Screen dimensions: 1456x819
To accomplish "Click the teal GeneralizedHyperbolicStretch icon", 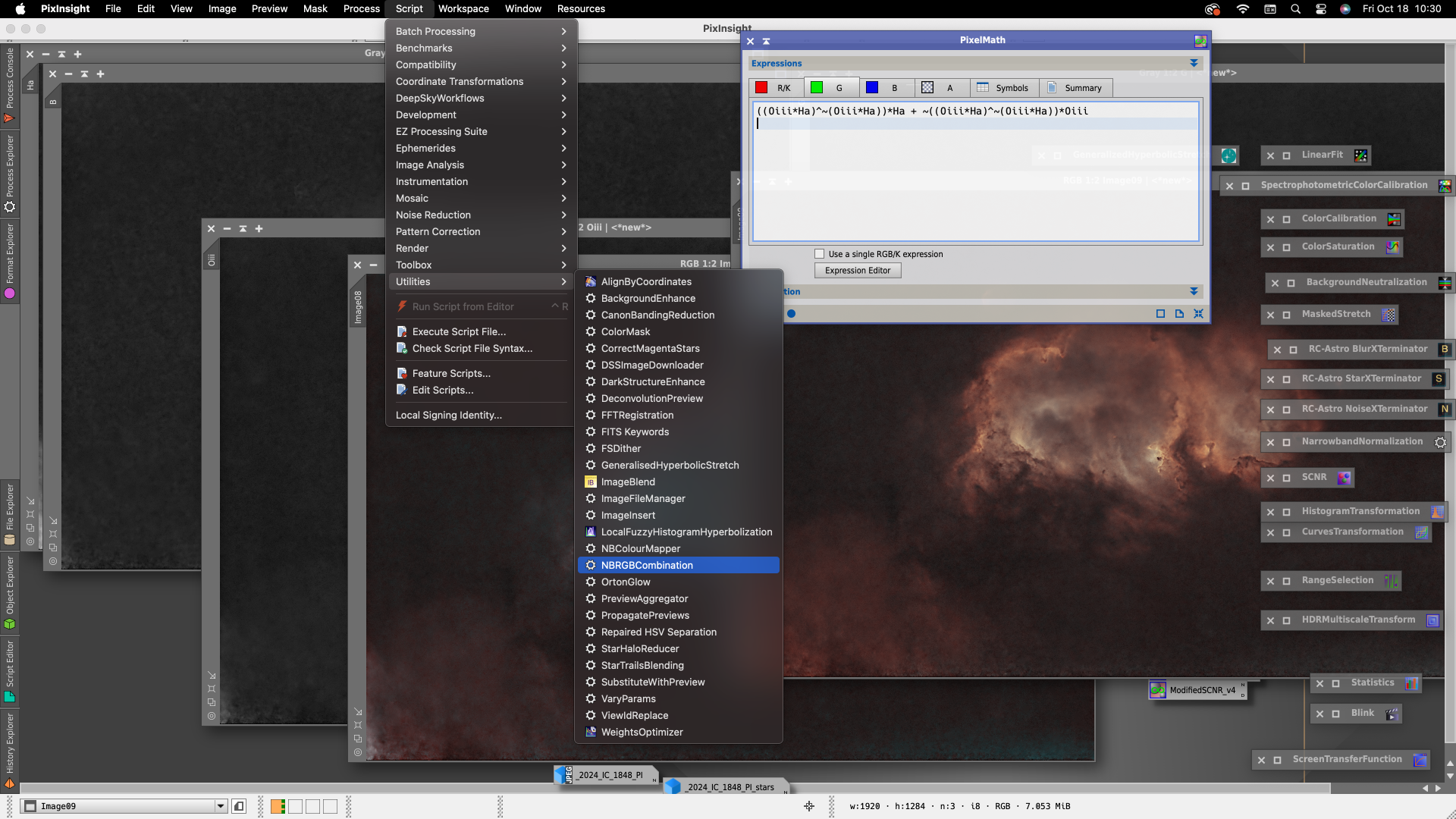I will [1228, 155].
